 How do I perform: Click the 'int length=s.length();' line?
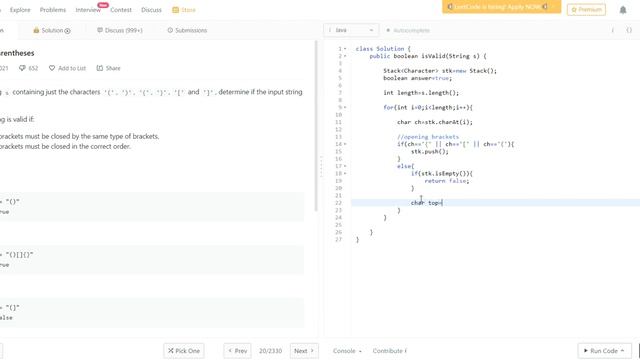(x=421, y=93)
